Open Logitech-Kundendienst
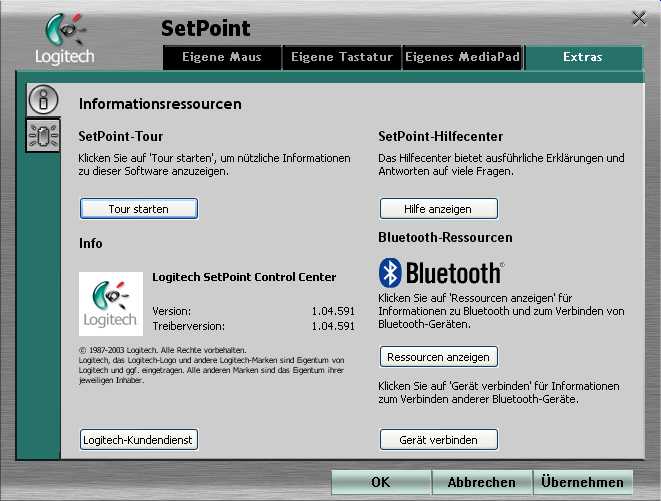This screenshot has width=661, height=501. tap(139, 440)
